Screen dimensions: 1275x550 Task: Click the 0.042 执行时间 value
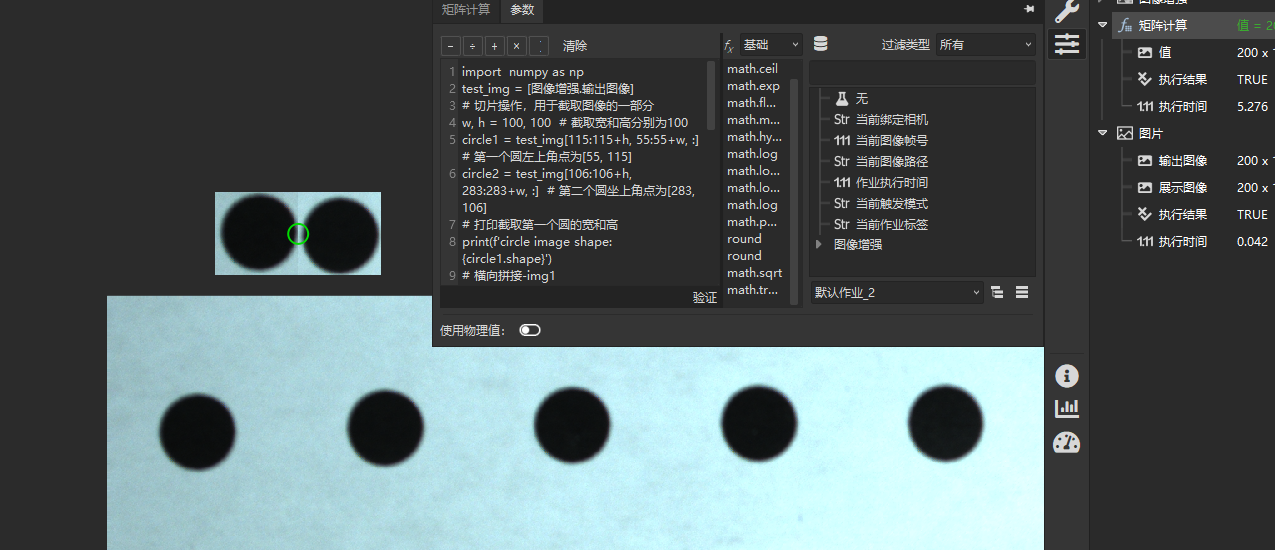coord(1252,241)
